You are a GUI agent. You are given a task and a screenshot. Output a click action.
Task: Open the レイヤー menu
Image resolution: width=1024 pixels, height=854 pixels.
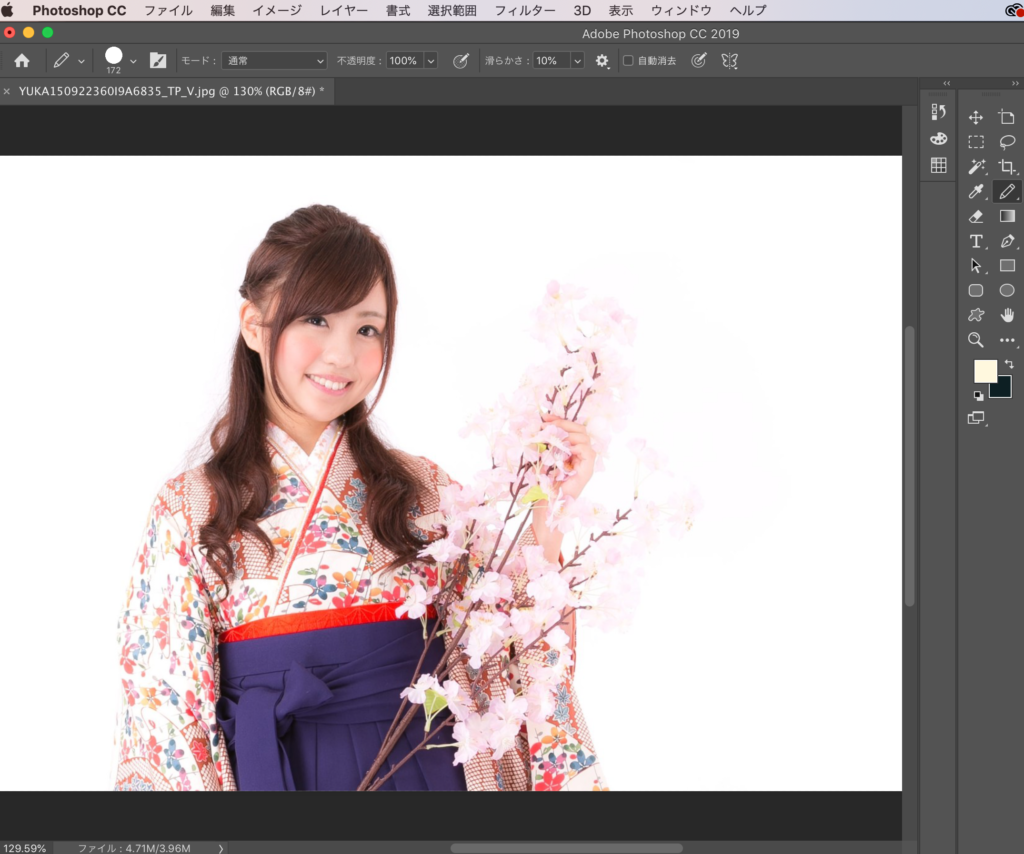click(x=344, y=10)
